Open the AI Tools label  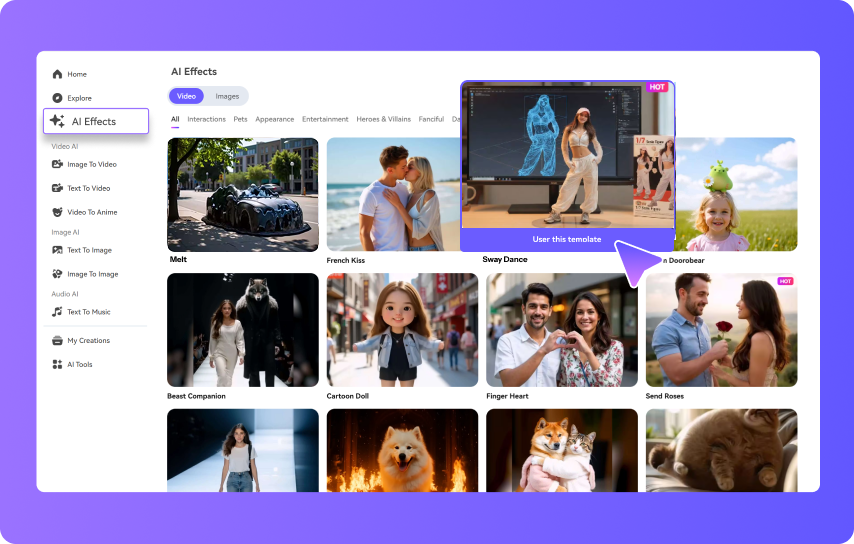point(80,364)
